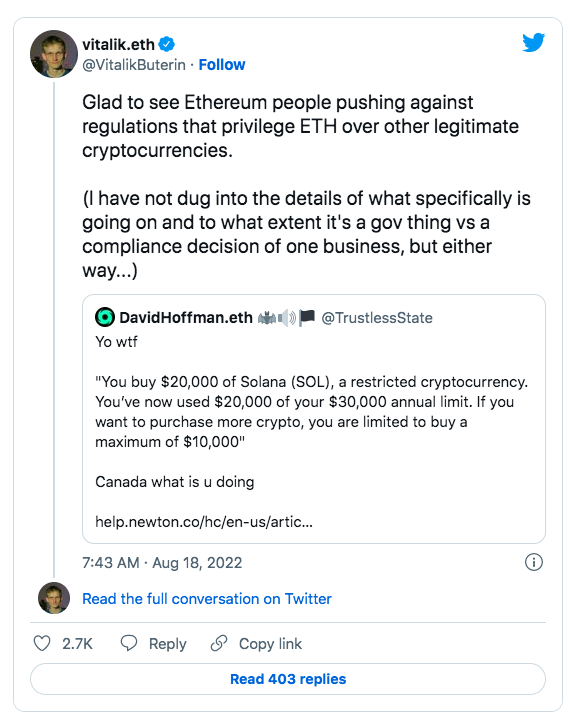
Task: Click the blue verified checkmark badge
Action: point(166,44)
